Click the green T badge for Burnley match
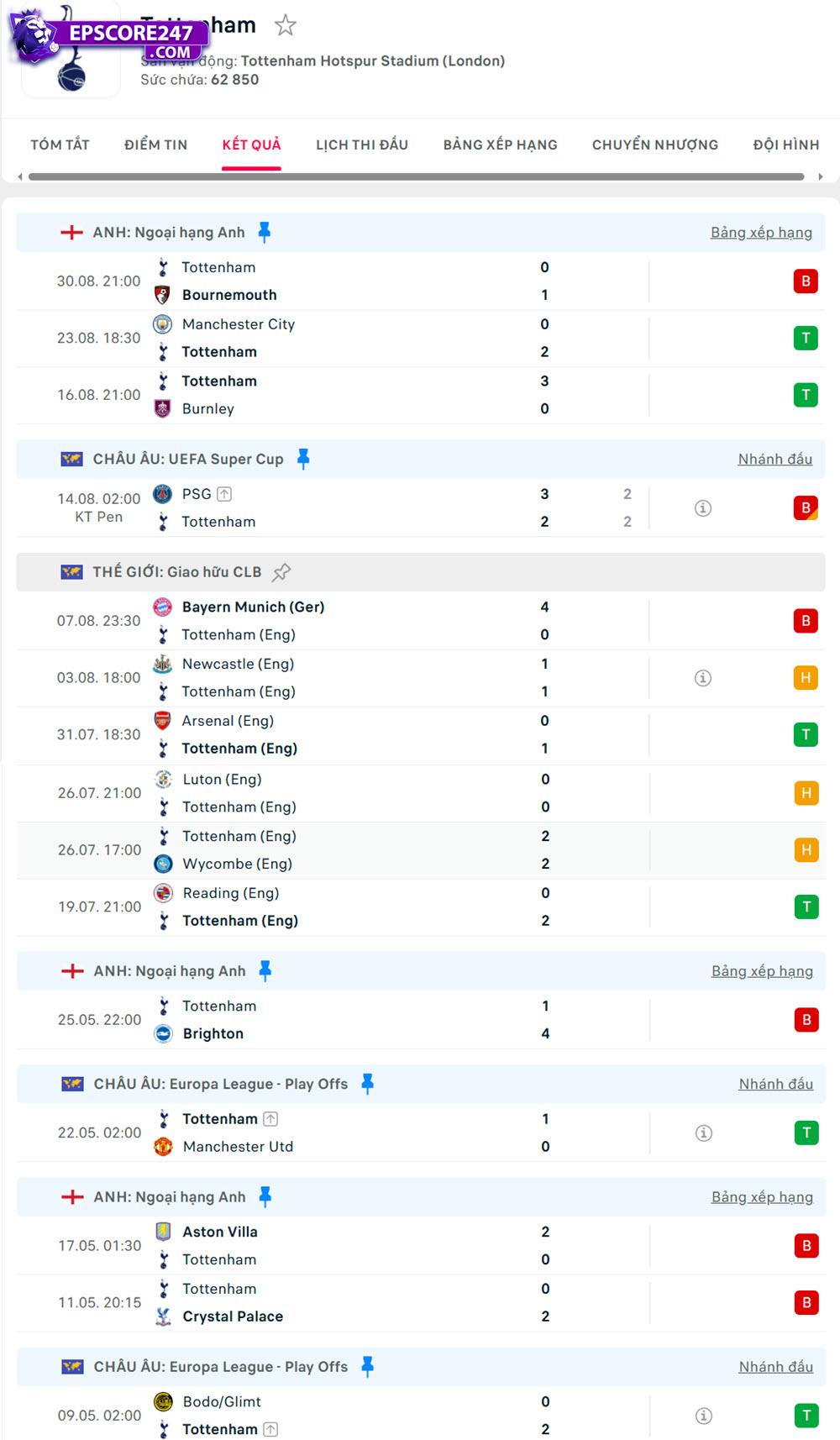 806,394
